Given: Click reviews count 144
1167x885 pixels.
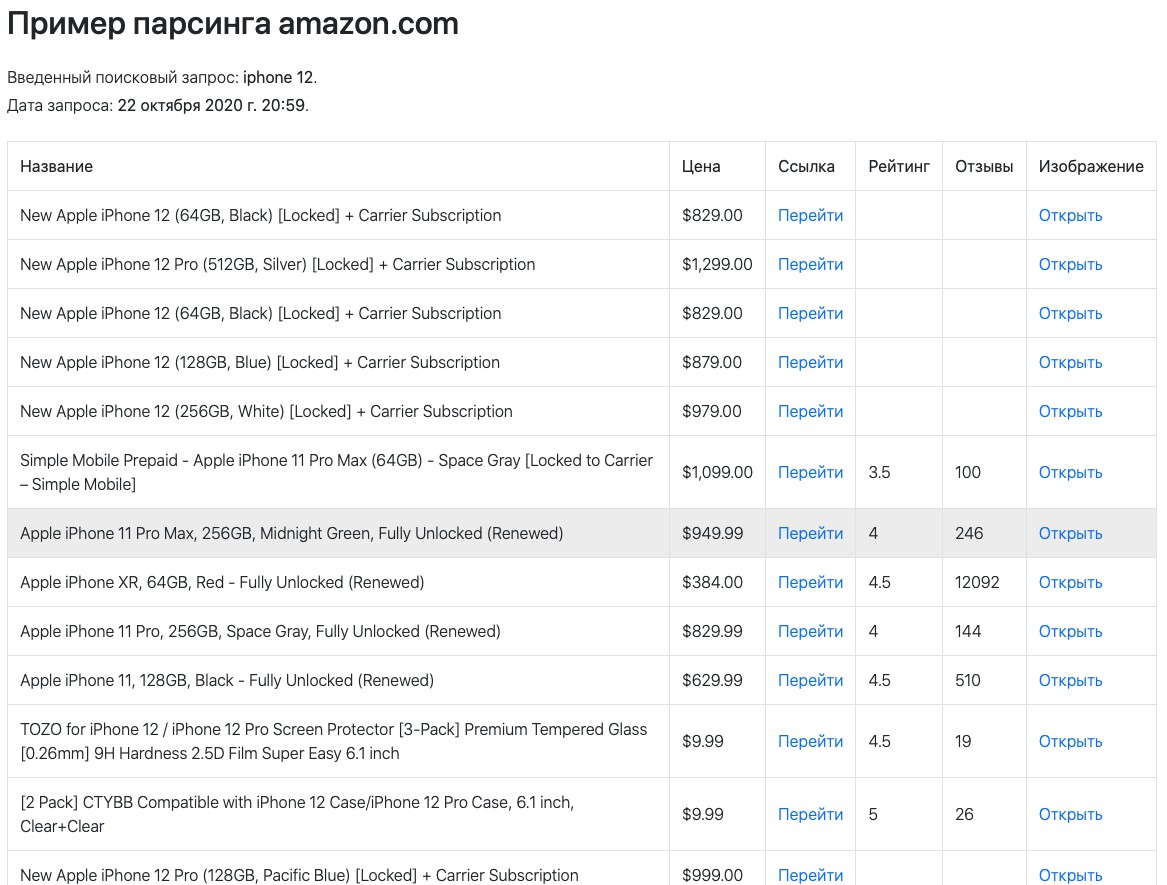Looking at the screenshot, I should (968, 632).
